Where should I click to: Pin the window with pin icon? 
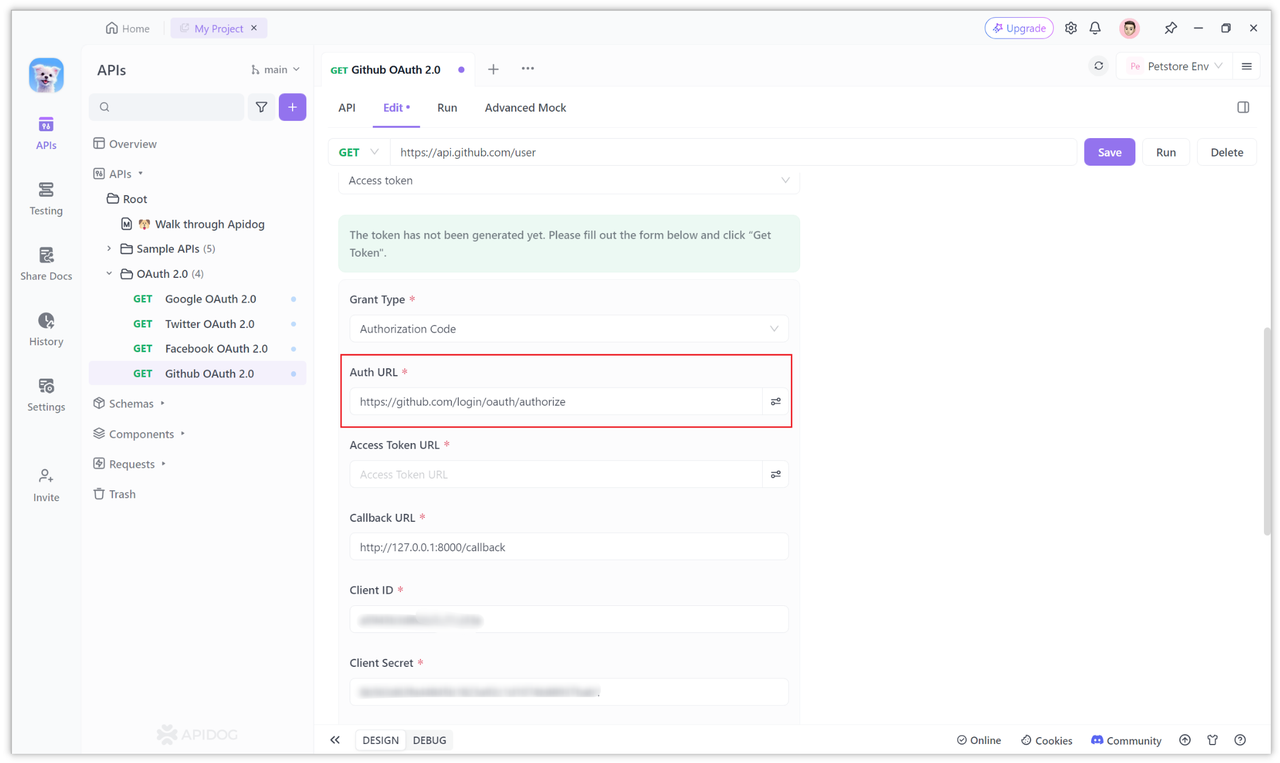(x=1171, y=28)
